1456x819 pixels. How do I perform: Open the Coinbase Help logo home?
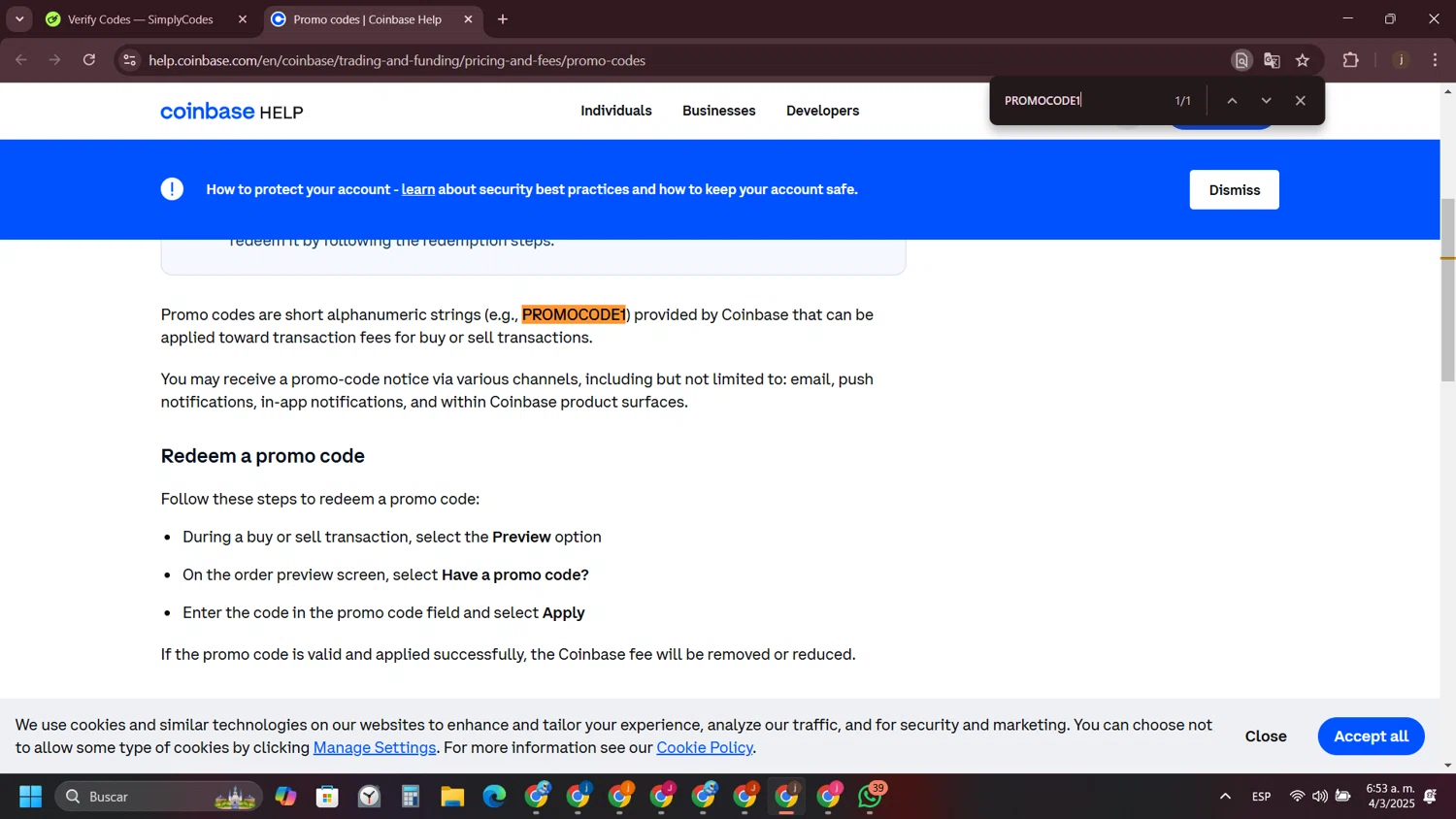(232, 112)
